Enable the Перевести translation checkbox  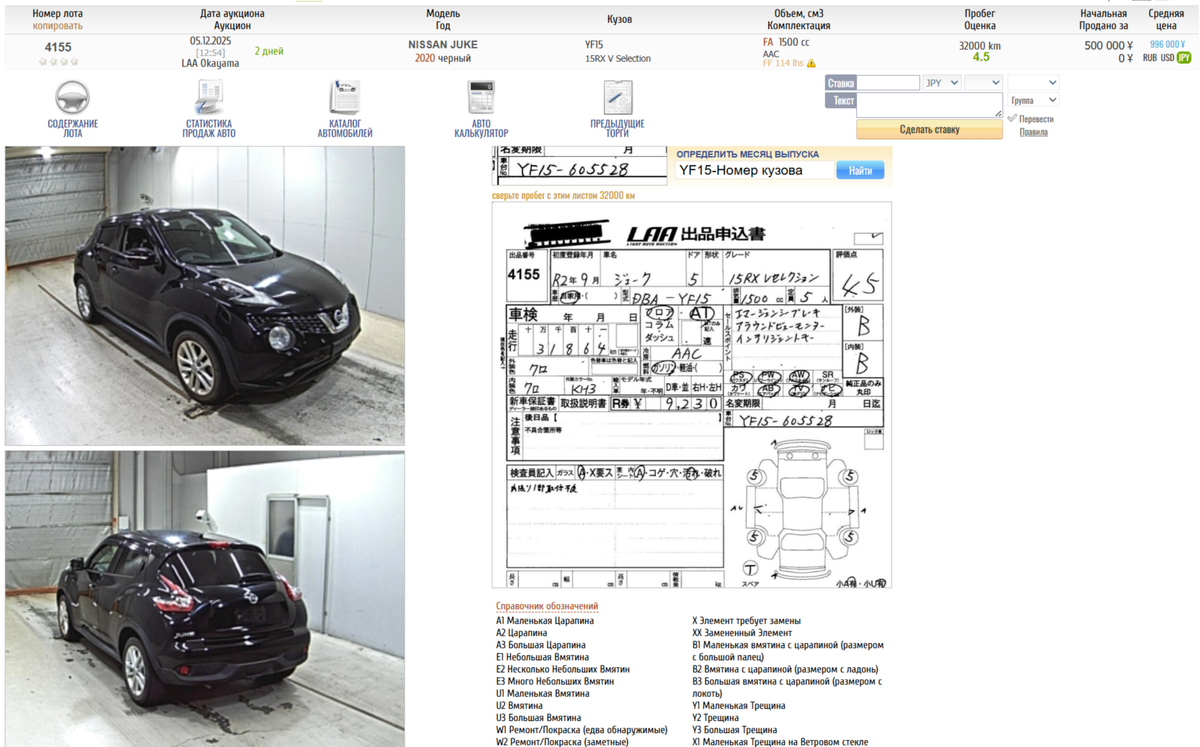pos(1013,117)
